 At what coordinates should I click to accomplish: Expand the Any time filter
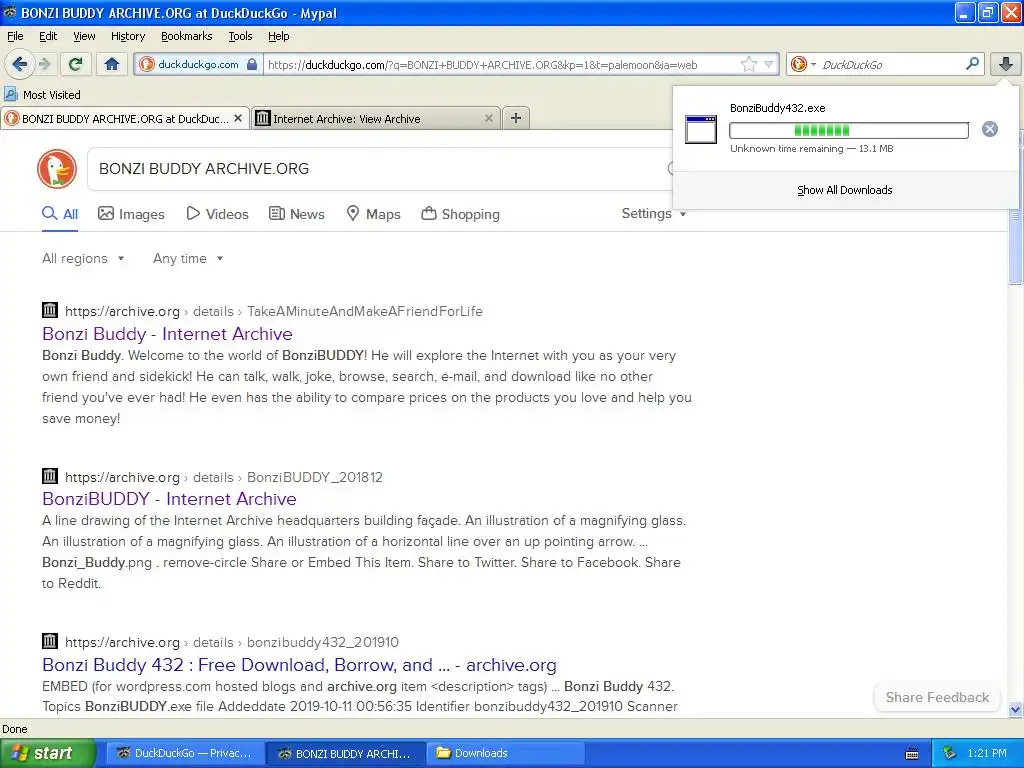[x=188, y=259]
